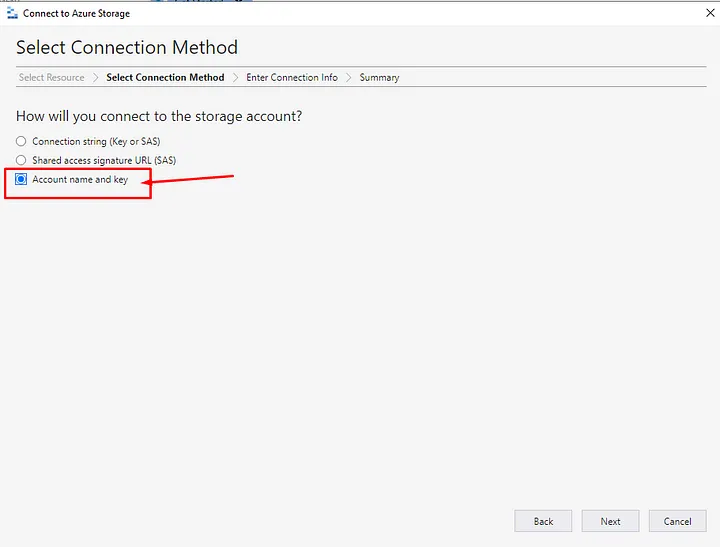720x547 pixels.
Task: Click the 'How will you connect' question text
Action: (159, 116)
